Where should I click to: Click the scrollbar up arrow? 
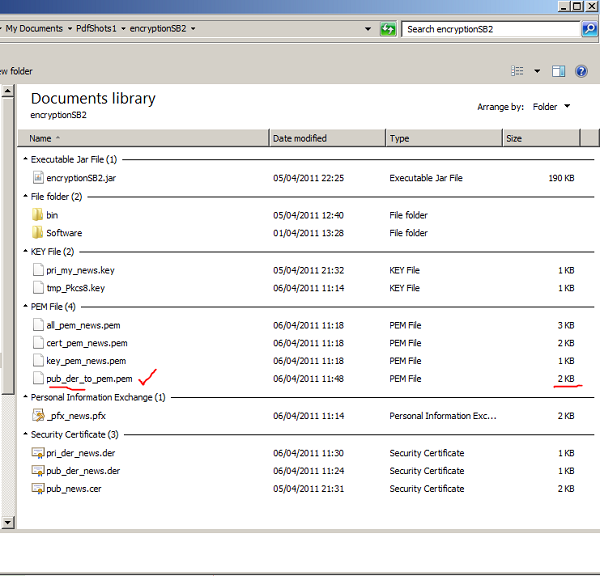(8, 91)
